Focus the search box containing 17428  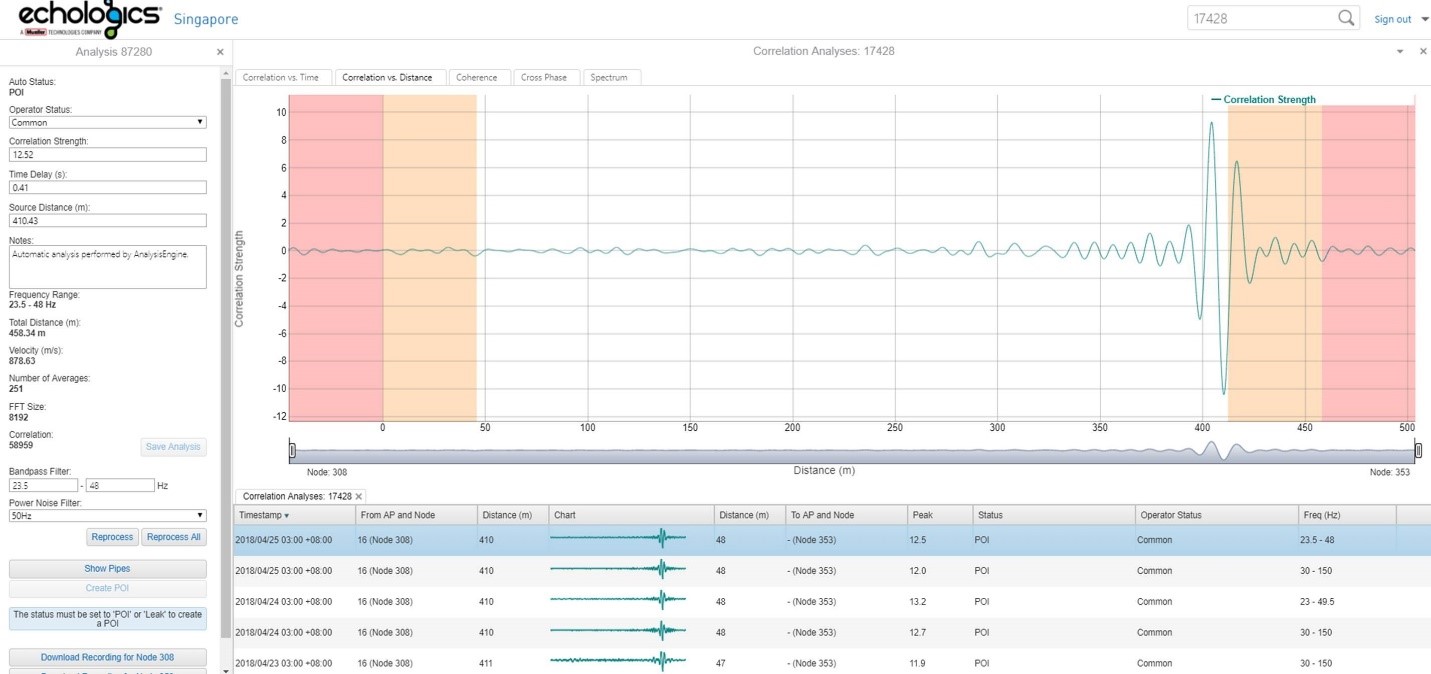[x=1262, y=18]
